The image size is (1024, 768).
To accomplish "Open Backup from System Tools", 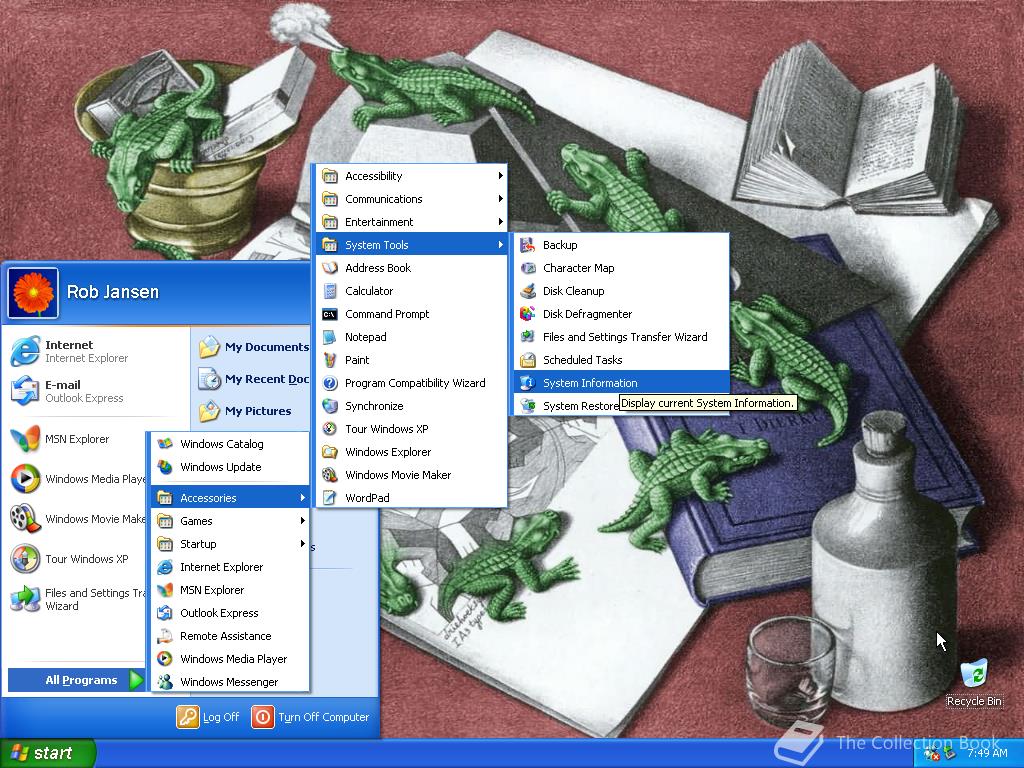I will (x=621, y=245).
